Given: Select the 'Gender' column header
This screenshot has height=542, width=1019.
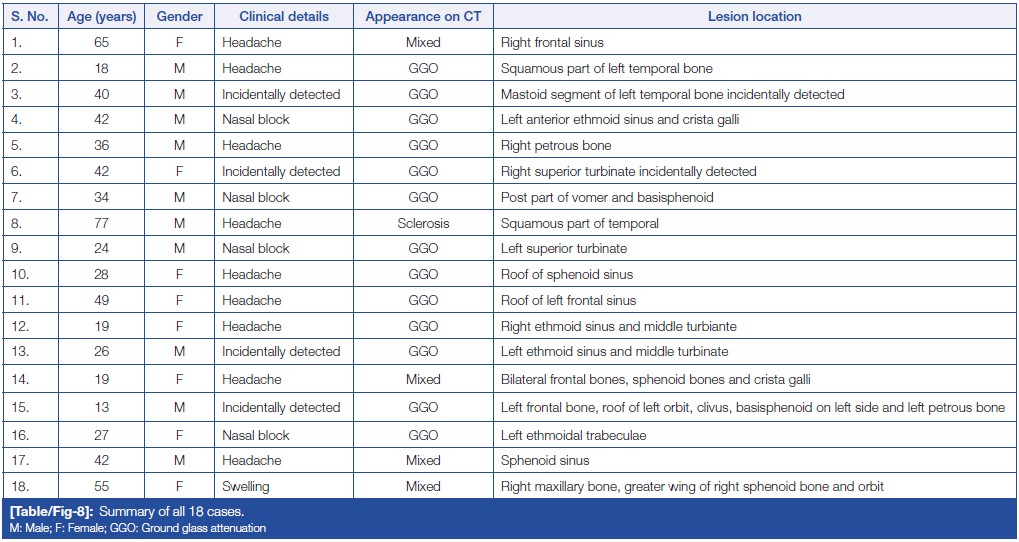Looking at the screenshot, I should pos(180,17).
